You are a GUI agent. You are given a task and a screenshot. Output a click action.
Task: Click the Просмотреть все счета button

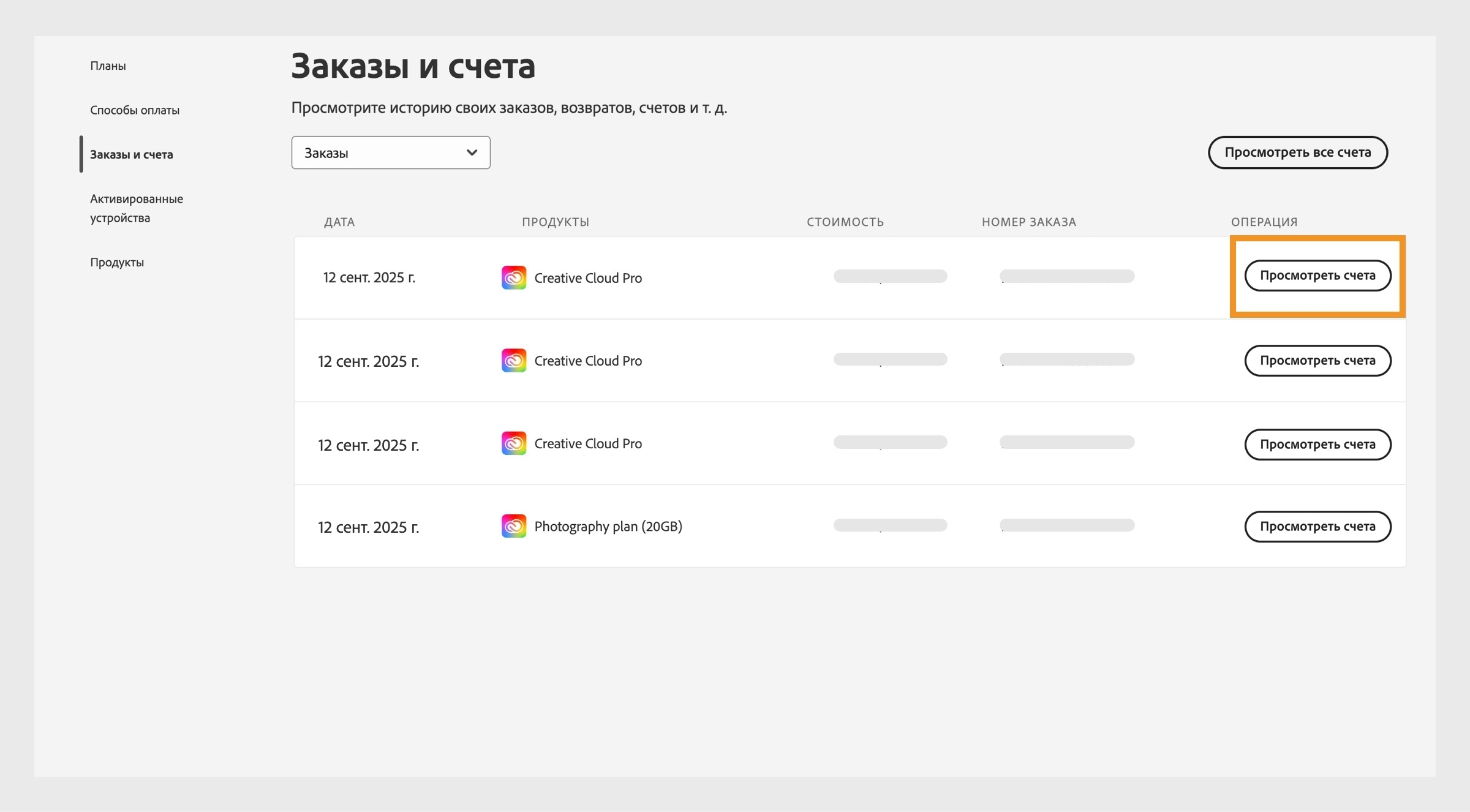(1298, 152)
